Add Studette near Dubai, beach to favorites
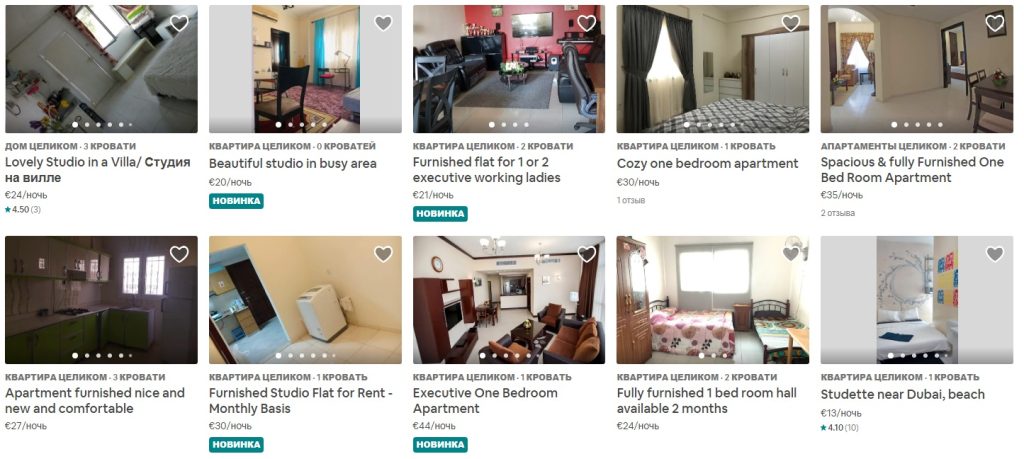Screen dimensions: 1024x459 pyautogui.click(x=995, y=254)
